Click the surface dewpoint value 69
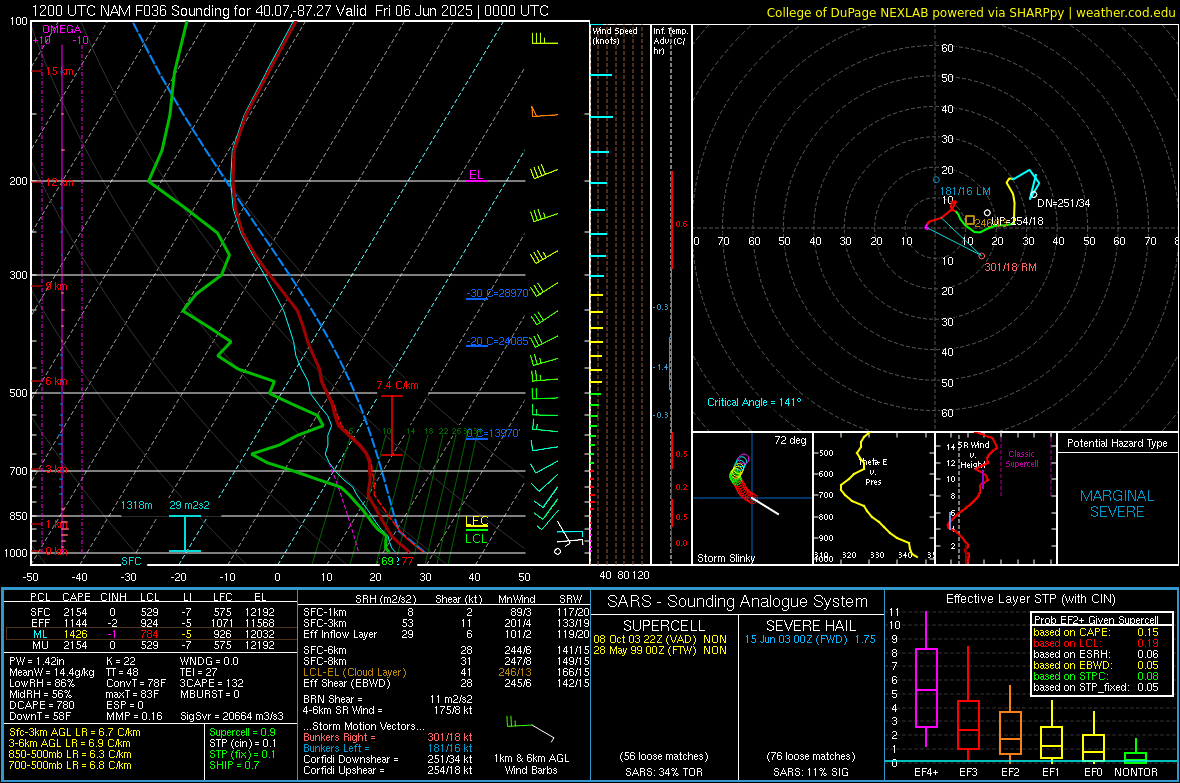This screenshot has height=783, width=1180. (387, 561)
